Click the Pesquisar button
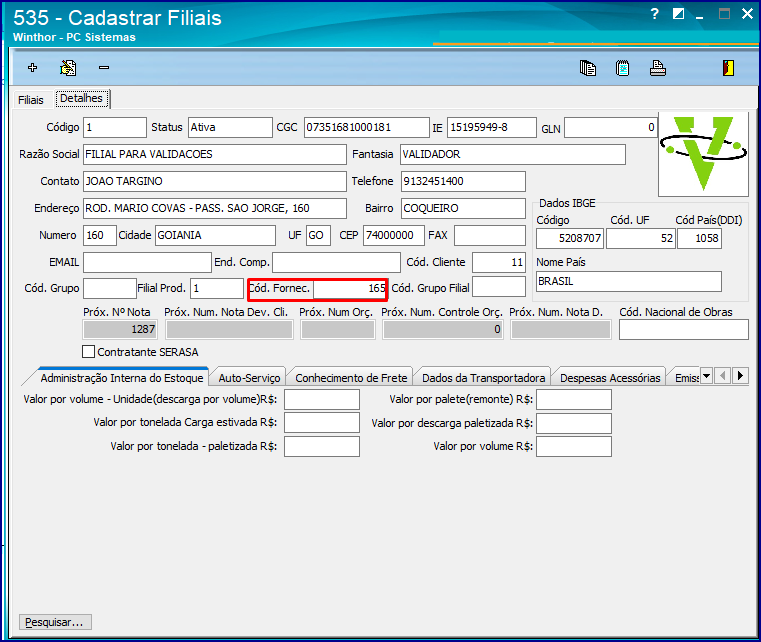761x642 pixels. tap(55, 622)
